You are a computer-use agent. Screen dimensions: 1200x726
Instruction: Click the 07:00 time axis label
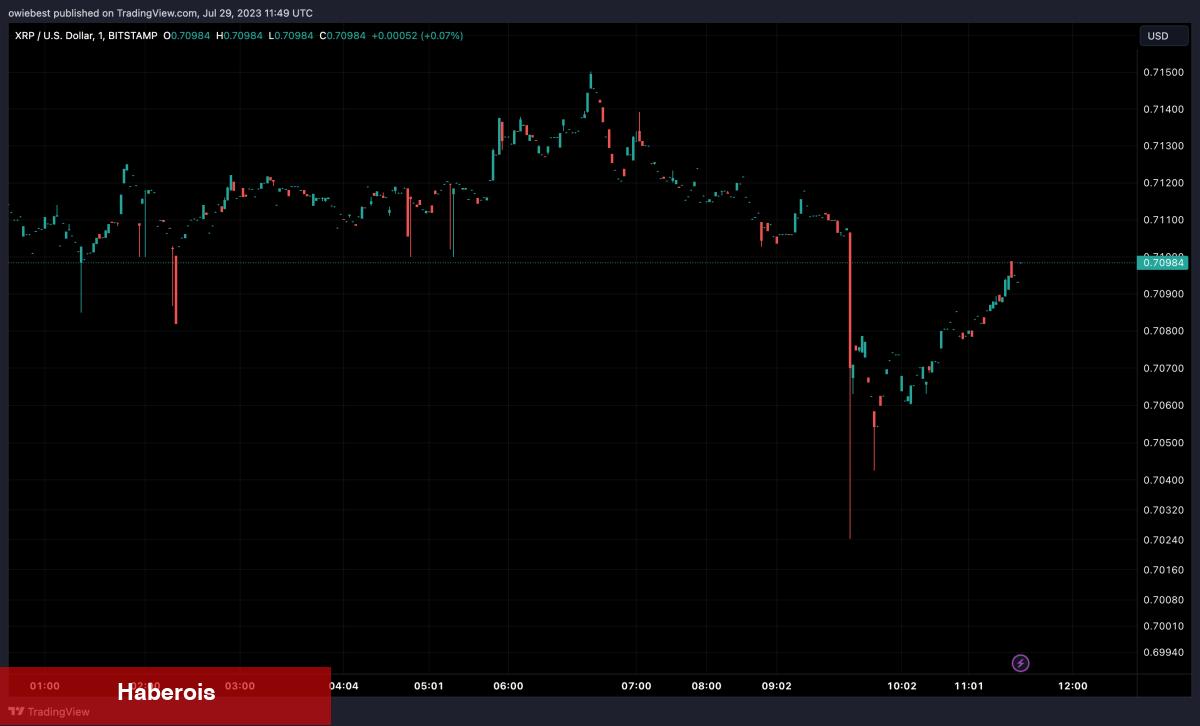636,686
